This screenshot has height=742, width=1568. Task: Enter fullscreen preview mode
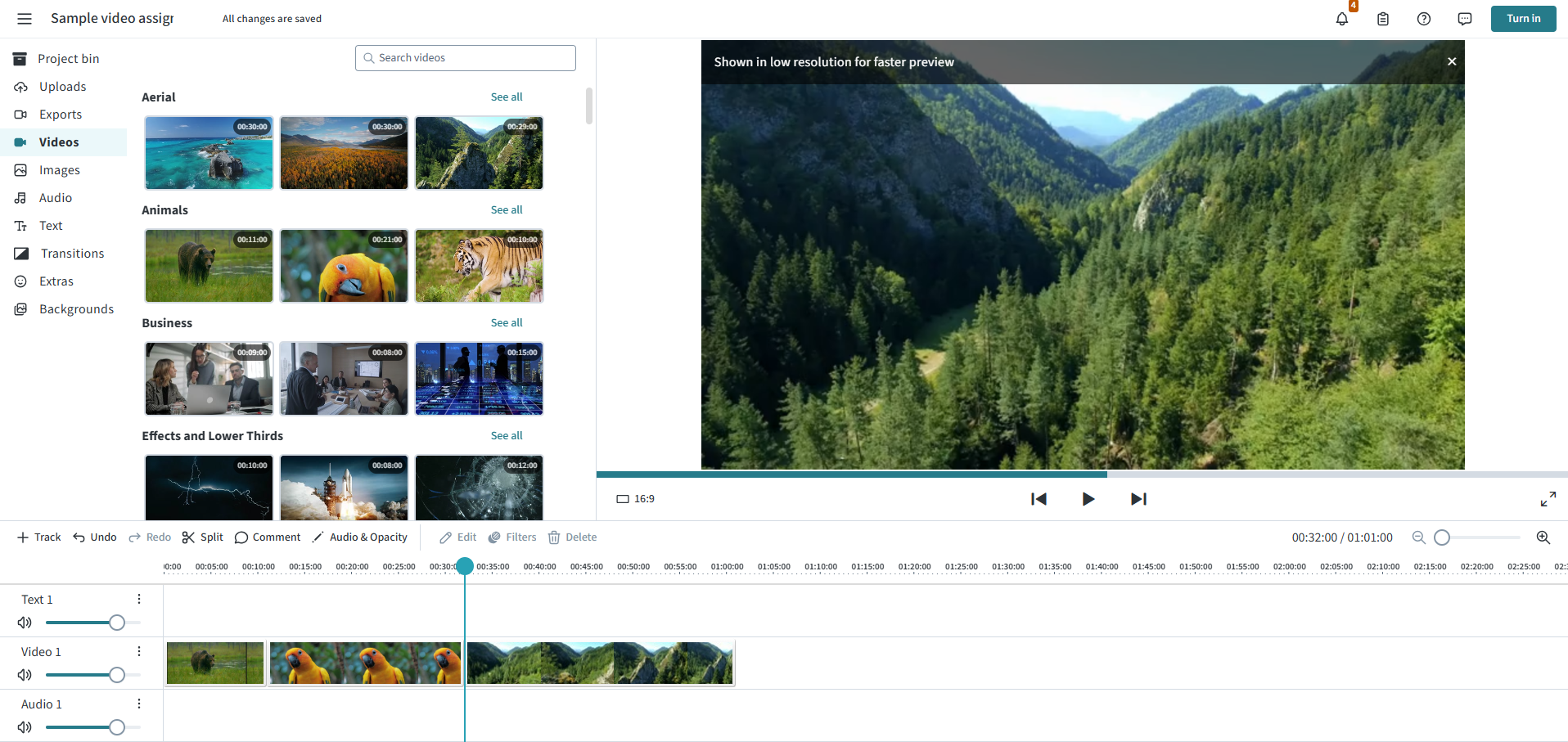1548,499
